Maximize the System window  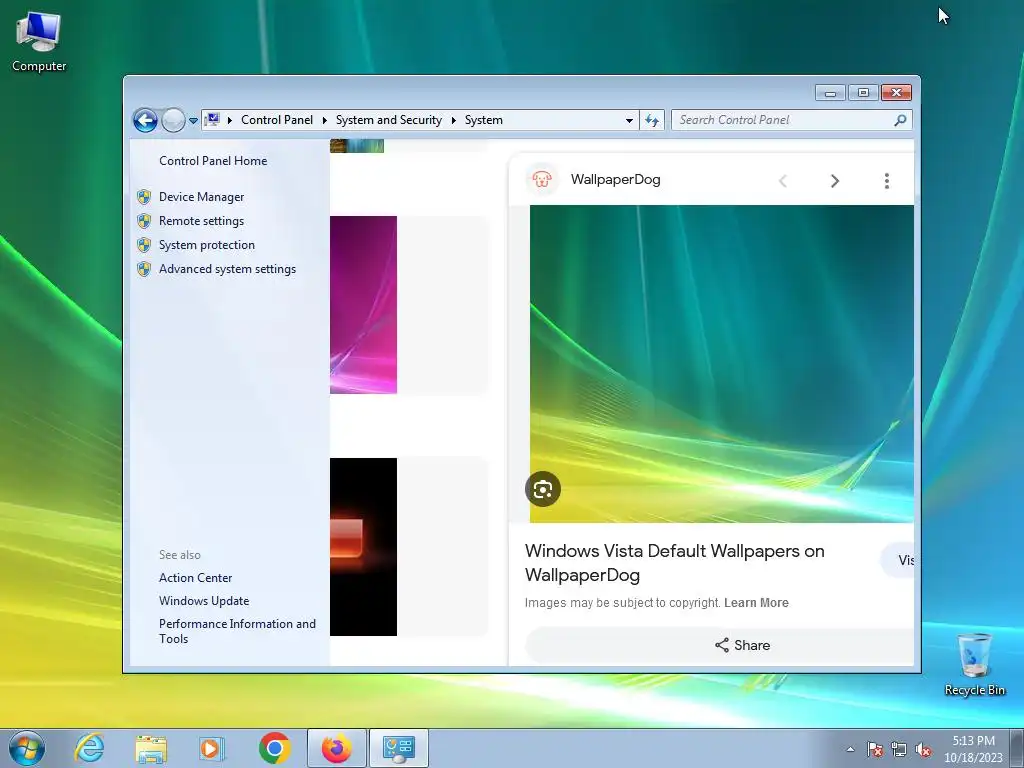click(x=863, y=93)
